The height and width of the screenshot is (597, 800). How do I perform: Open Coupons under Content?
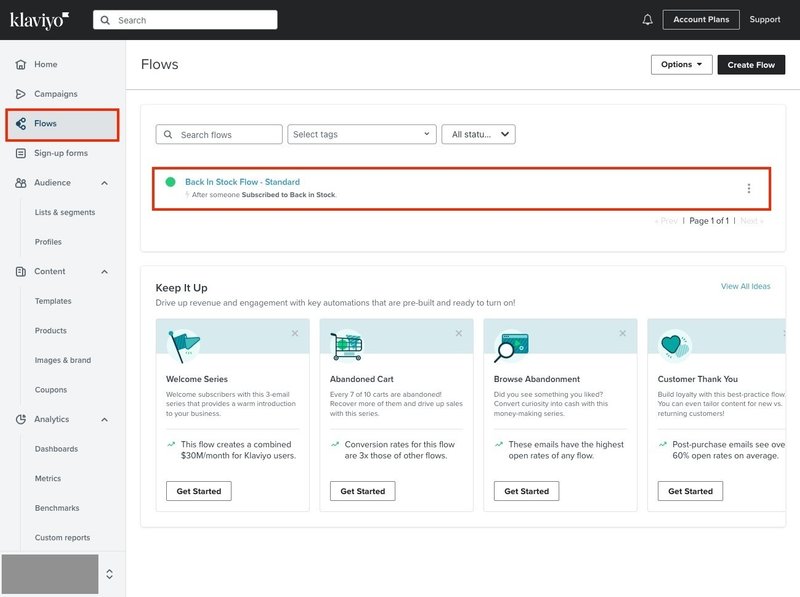51,390
